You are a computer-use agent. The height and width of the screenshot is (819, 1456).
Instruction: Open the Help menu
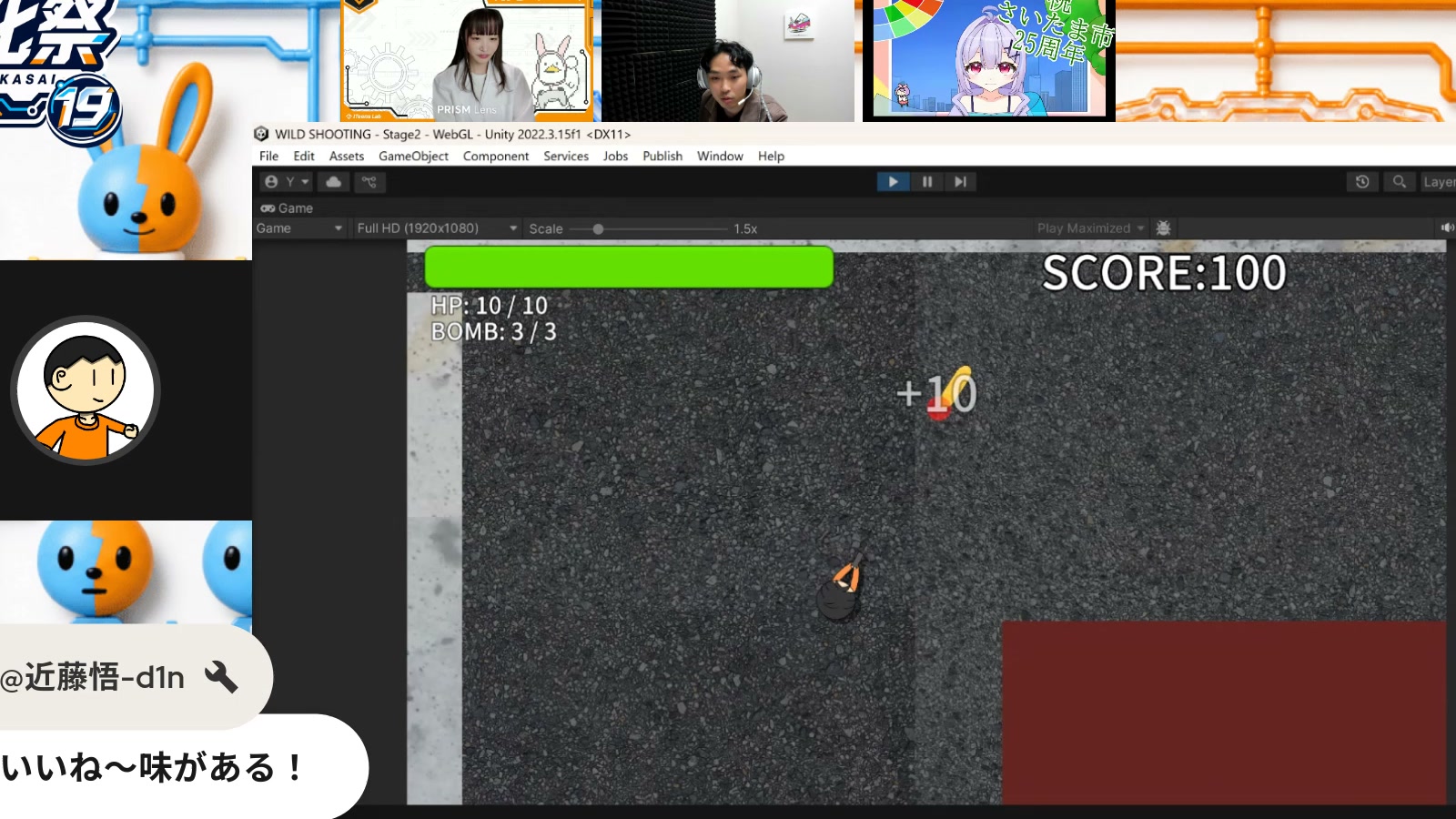771,157
